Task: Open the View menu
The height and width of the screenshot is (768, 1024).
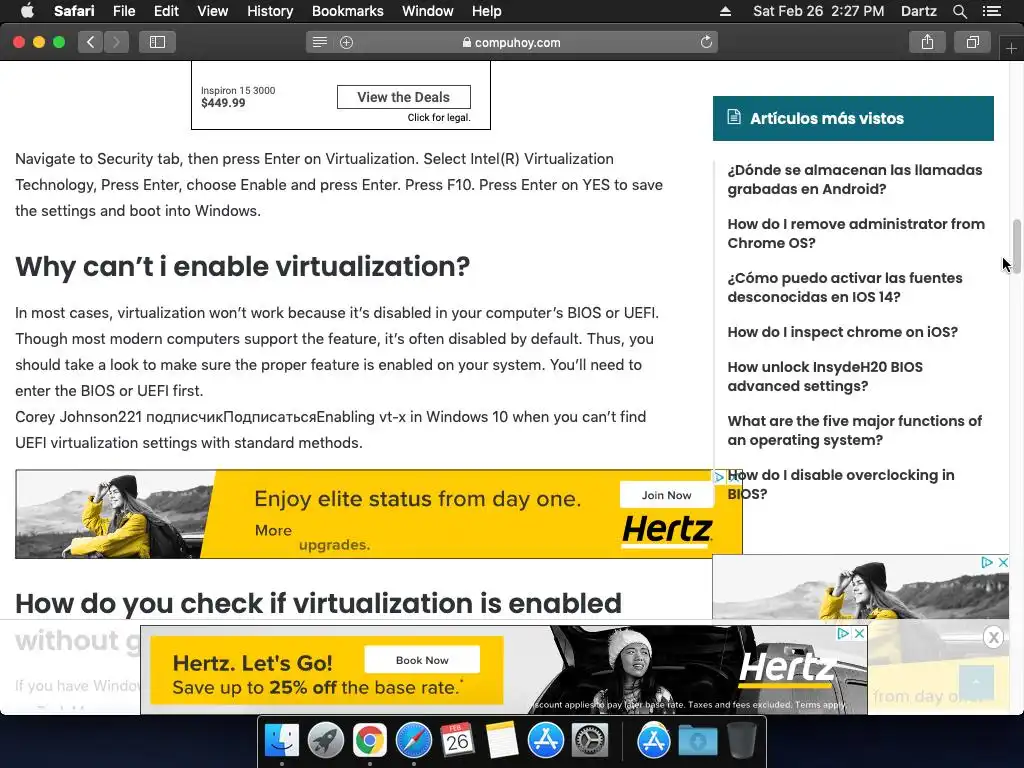Action: click(212, 11)
